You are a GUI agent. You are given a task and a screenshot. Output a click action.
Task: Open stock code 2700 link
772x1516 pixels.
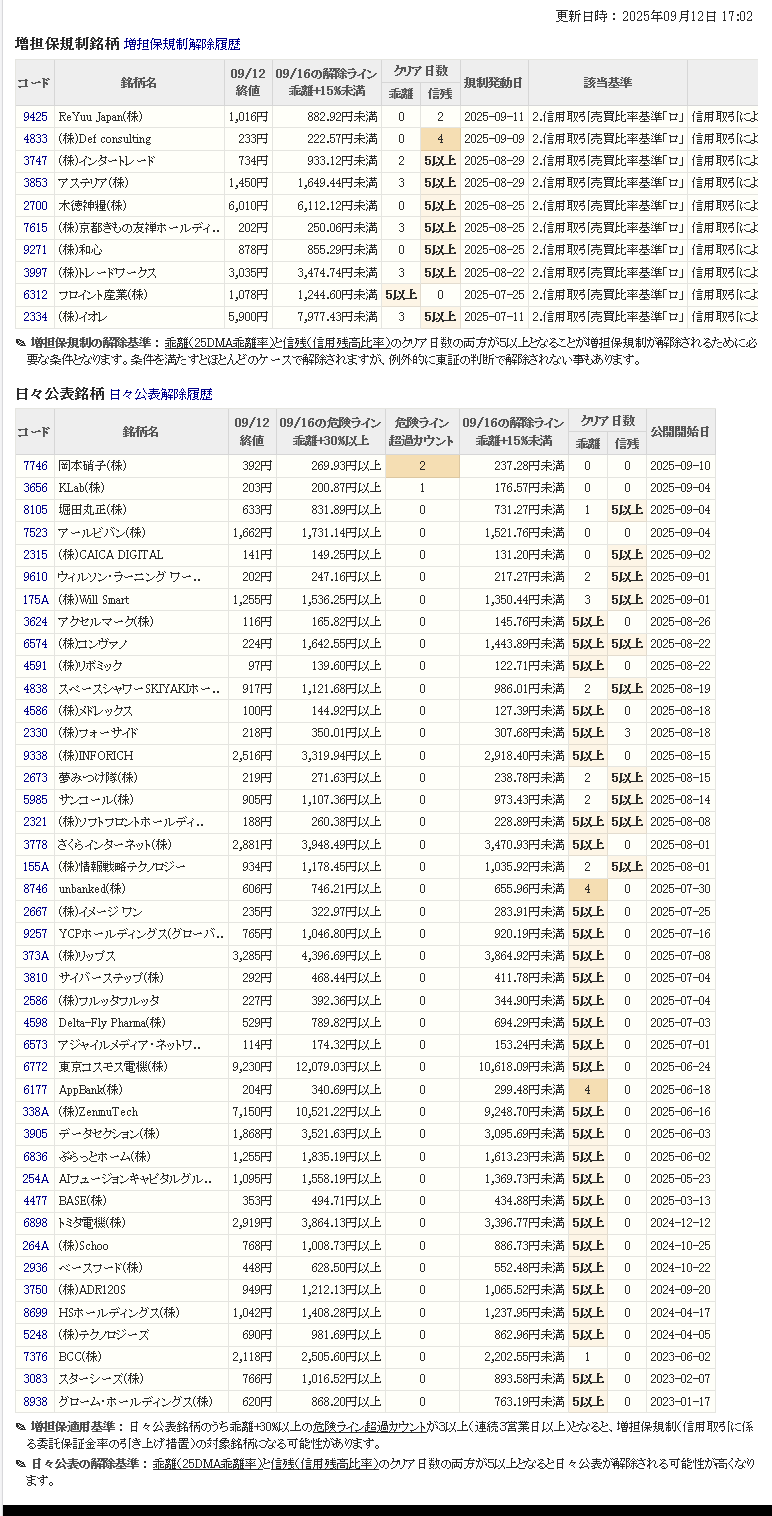tap(35, 206)
